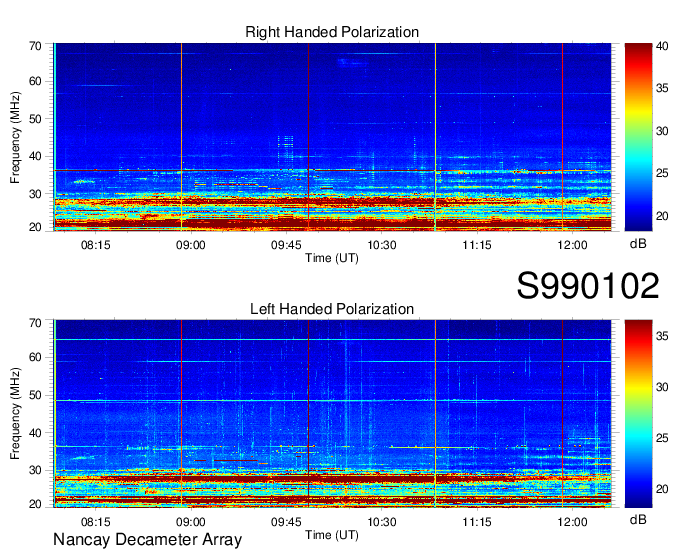Click the Left Handed Polarization spectrogram image
The image size is (680, 552).
click(x=332, y=414)
